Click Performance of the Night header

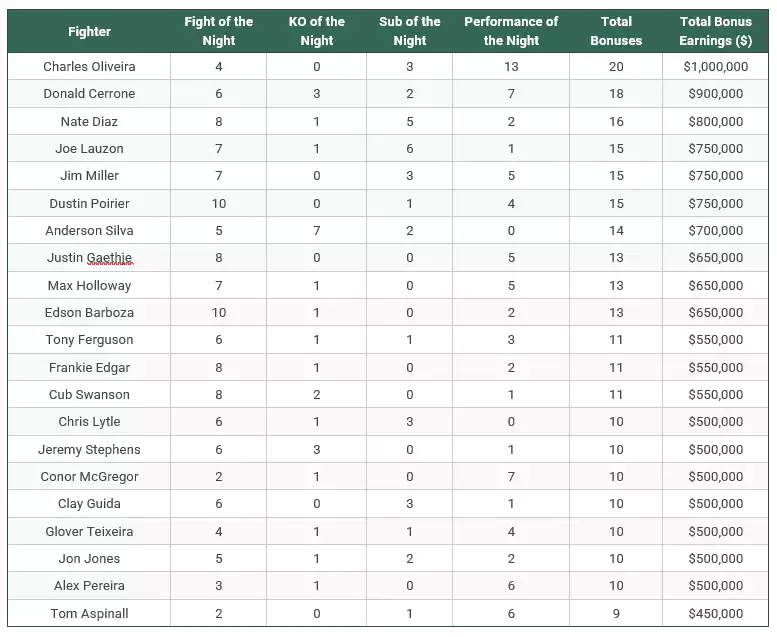511,31
